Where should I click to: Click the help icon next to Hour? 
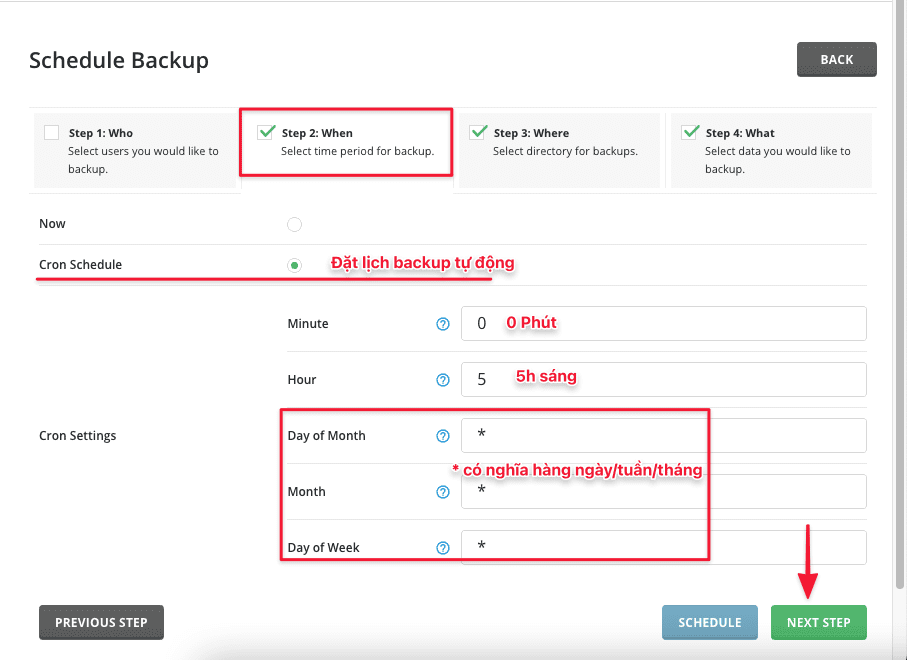pos(443,380)
